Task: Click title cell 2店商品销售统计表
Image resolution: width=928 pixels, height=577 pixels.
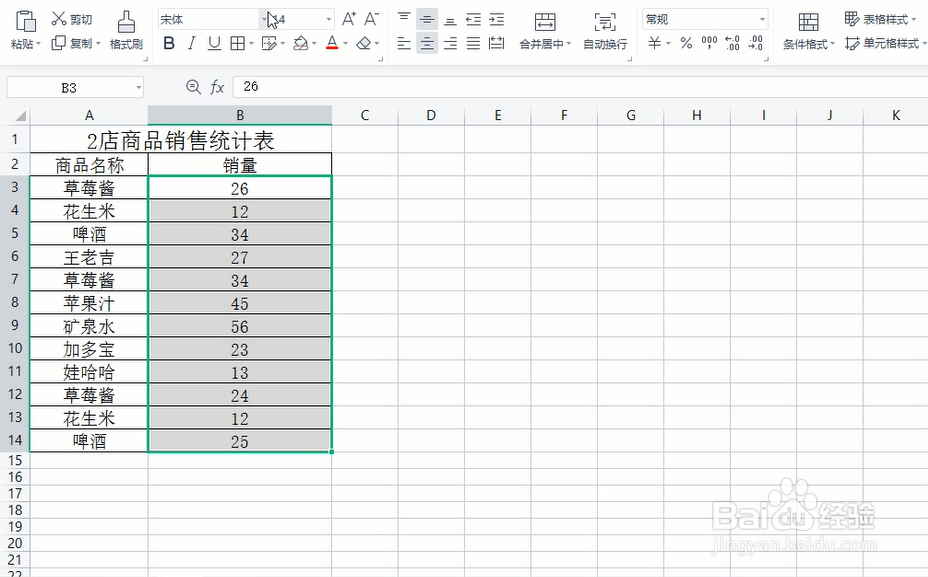Action: pos(181,140)
